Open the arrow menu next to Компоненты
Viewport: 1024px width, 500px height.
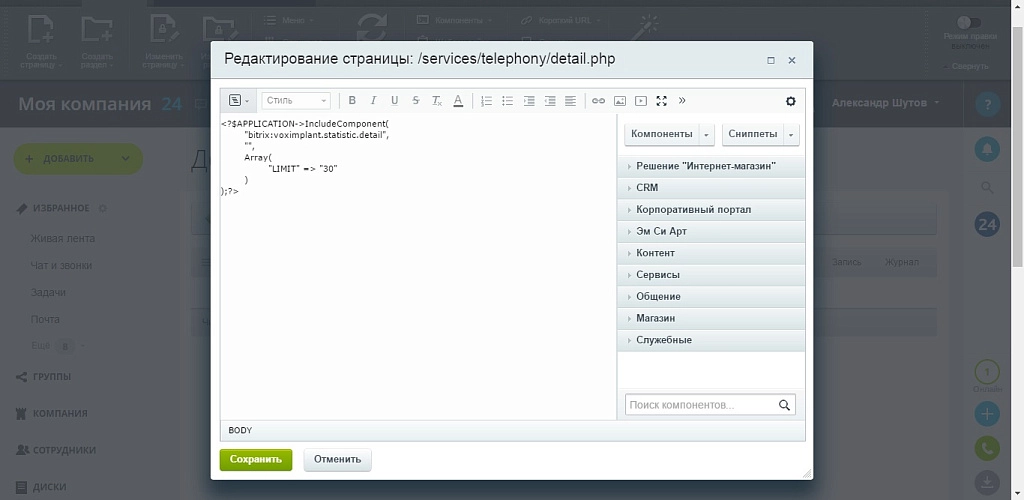pos(707,134)
